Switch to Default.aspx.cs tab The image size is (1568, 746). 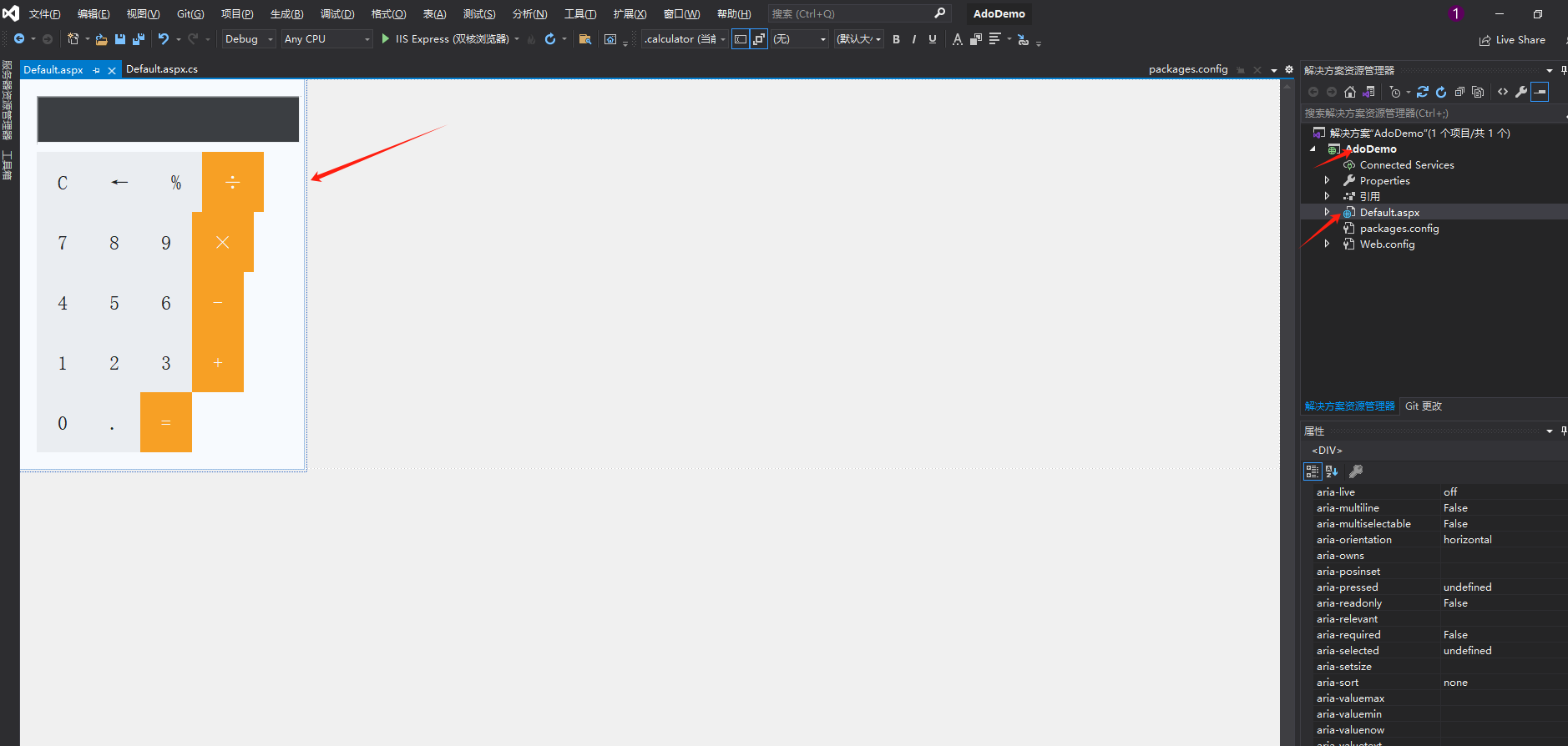(162, 69)
